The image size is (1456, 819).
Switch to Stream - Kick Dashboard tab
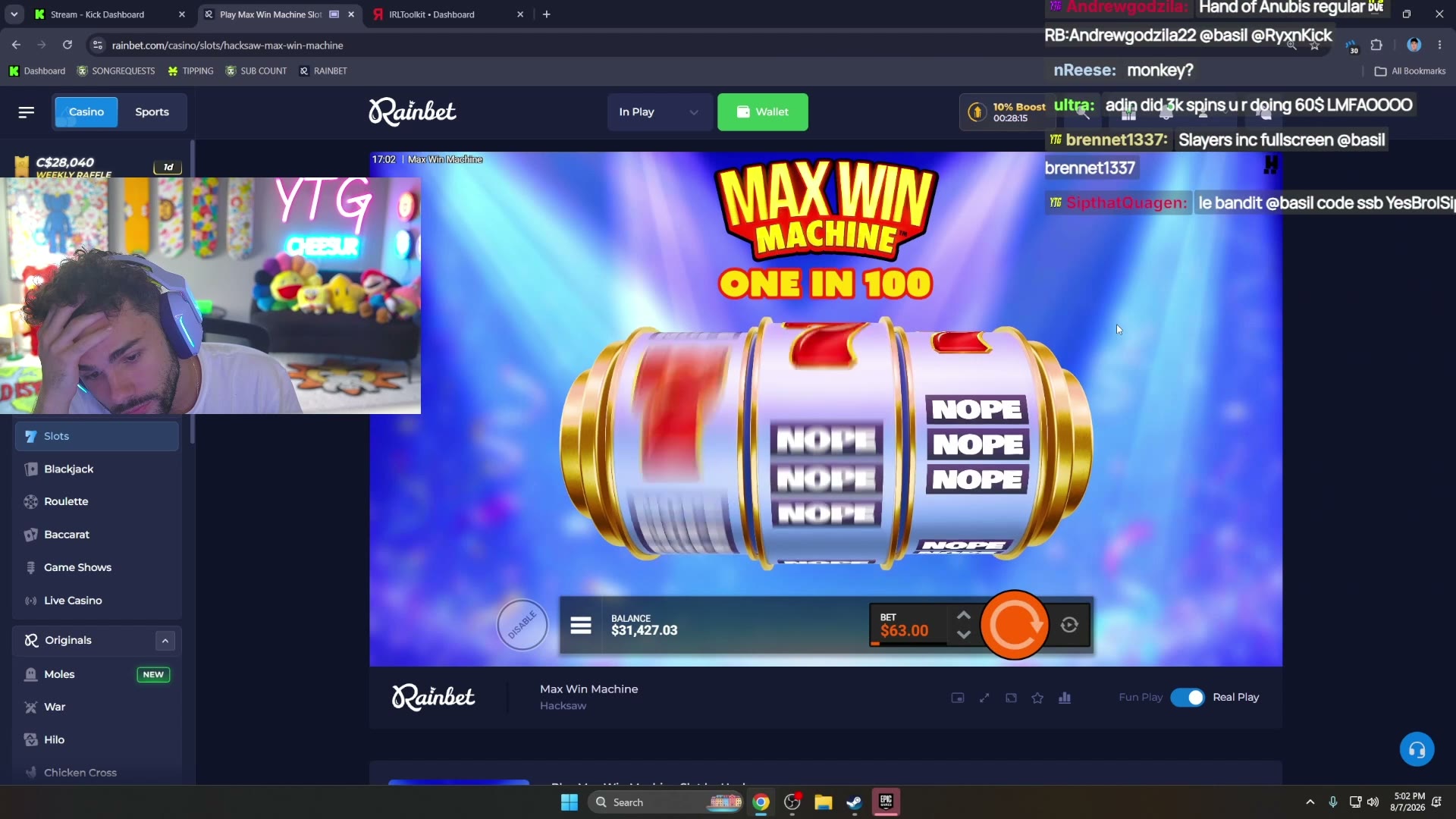(111, 14)
